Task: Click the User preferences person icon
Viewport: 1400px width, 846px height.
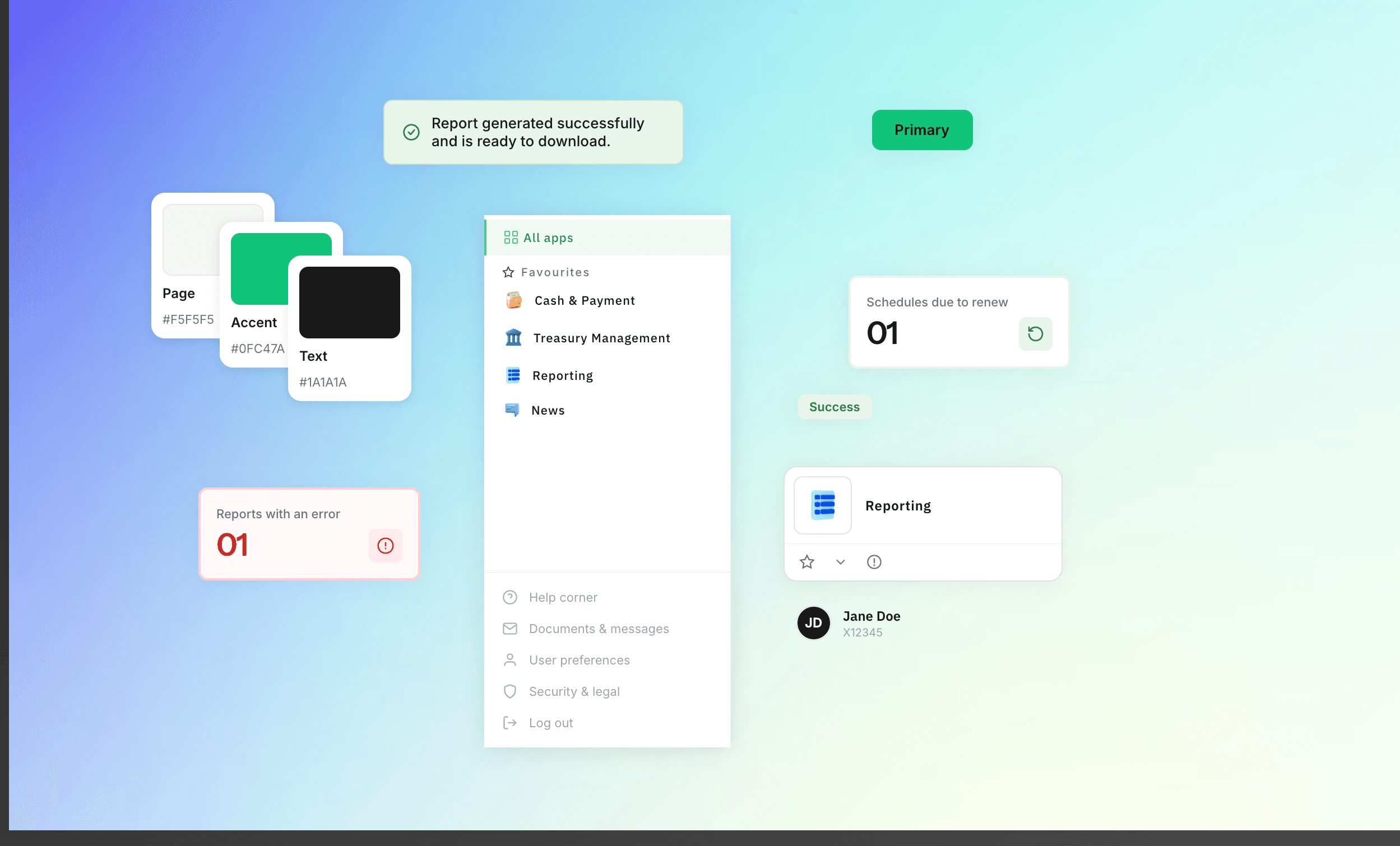Action: (x=509, y=659)
